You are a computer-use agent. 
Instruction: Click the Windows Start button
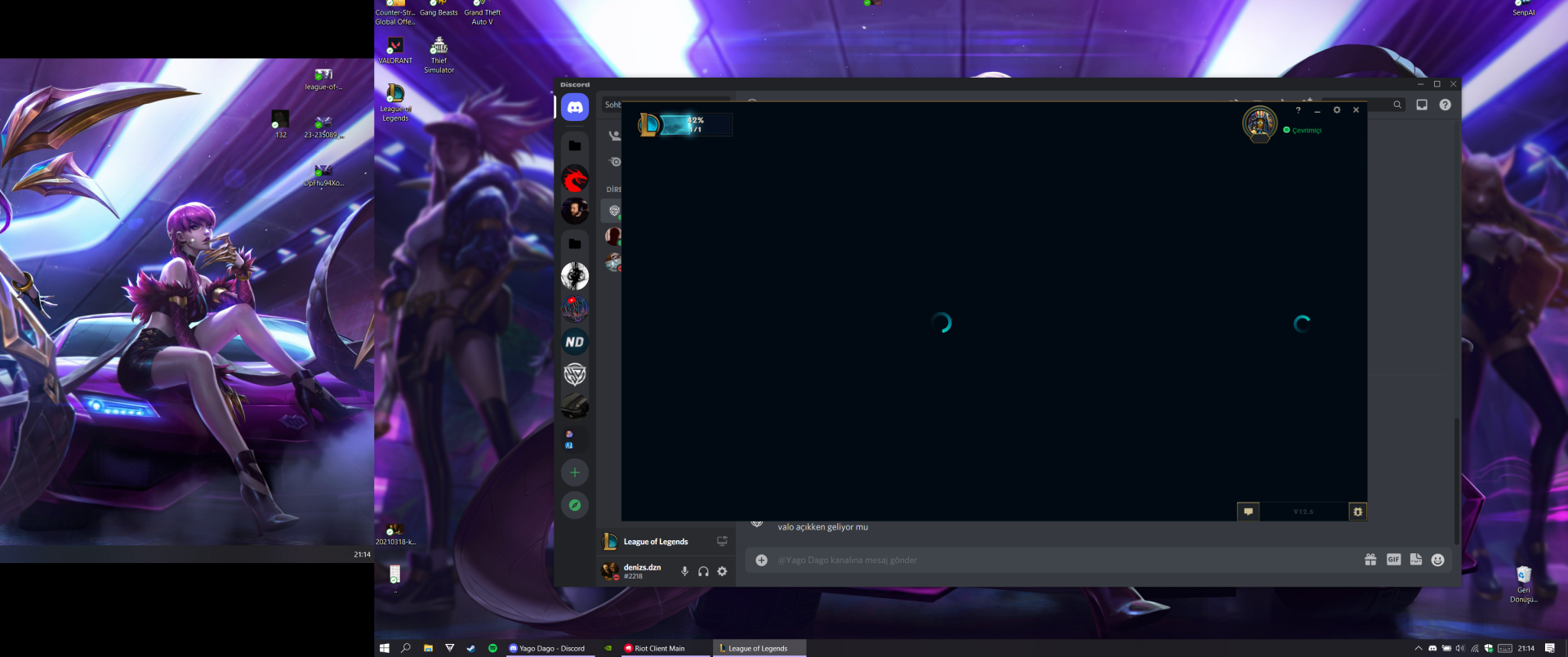pyautogui.click(x=385, y=648)
